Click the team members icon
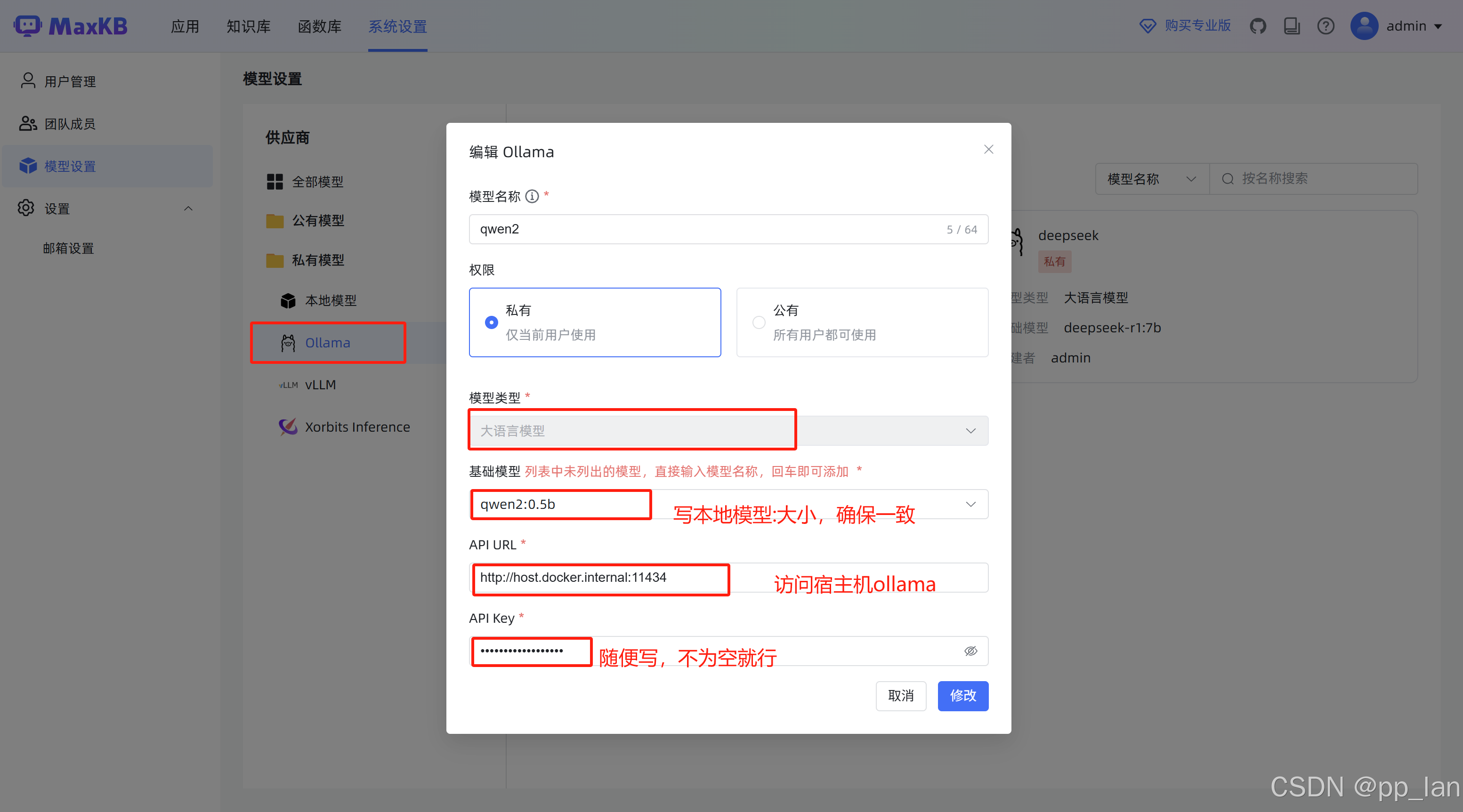 click(x=28, y=123)
